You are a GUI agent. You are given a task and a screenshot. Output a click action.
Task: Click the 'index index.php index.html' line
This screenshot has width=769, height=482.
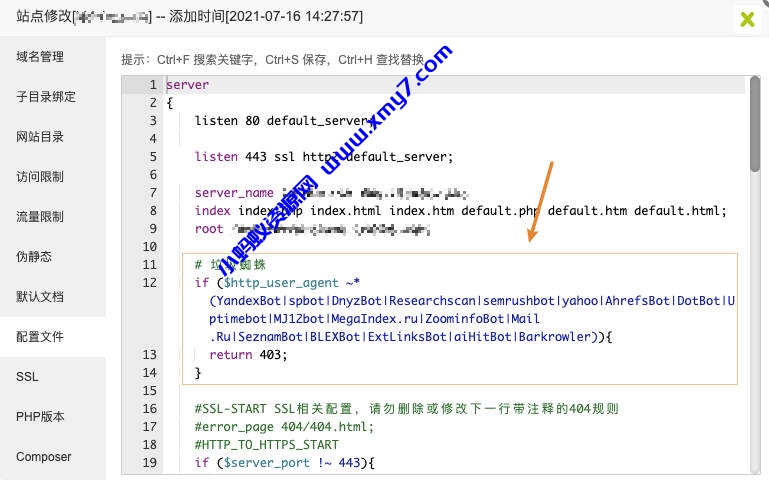point(460,211)
